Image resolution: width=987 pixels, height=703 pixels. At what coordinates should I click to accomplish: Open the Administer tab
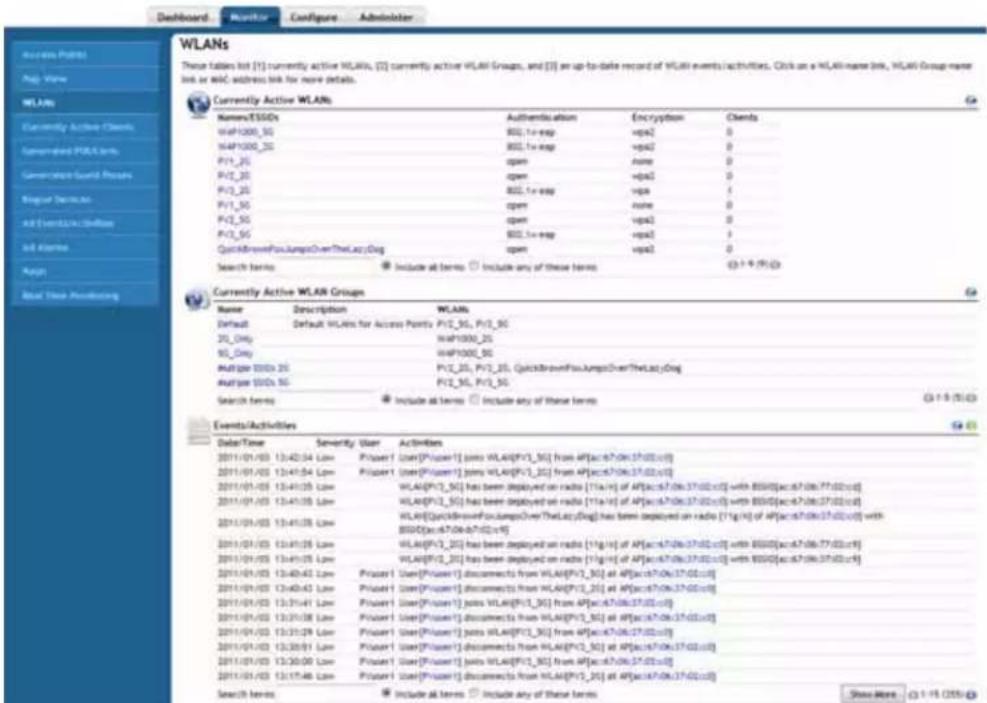[386, 17]
